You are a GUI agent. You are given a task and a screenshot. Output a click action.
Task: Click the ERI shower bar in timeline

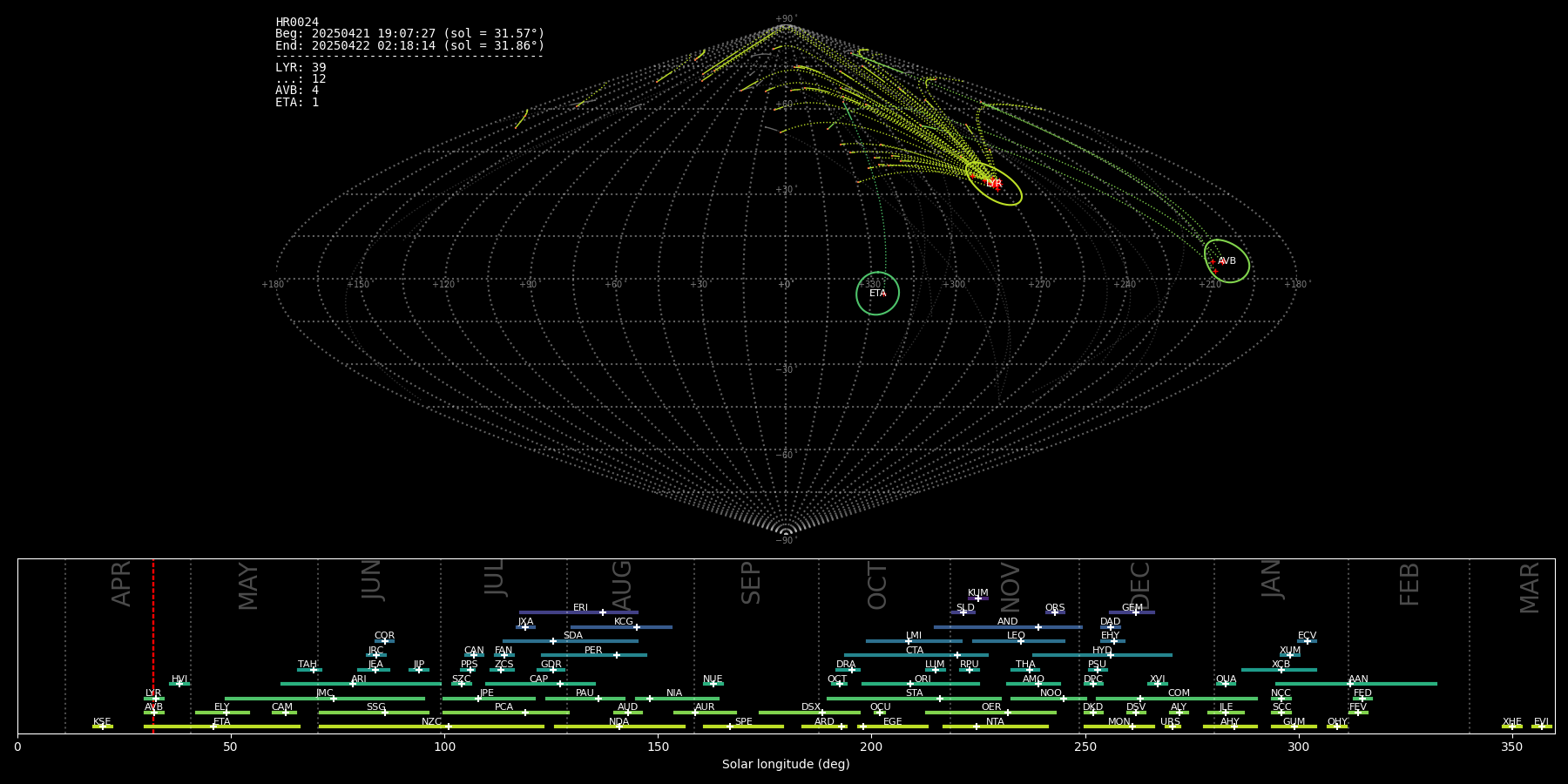(x=578, y=612)
